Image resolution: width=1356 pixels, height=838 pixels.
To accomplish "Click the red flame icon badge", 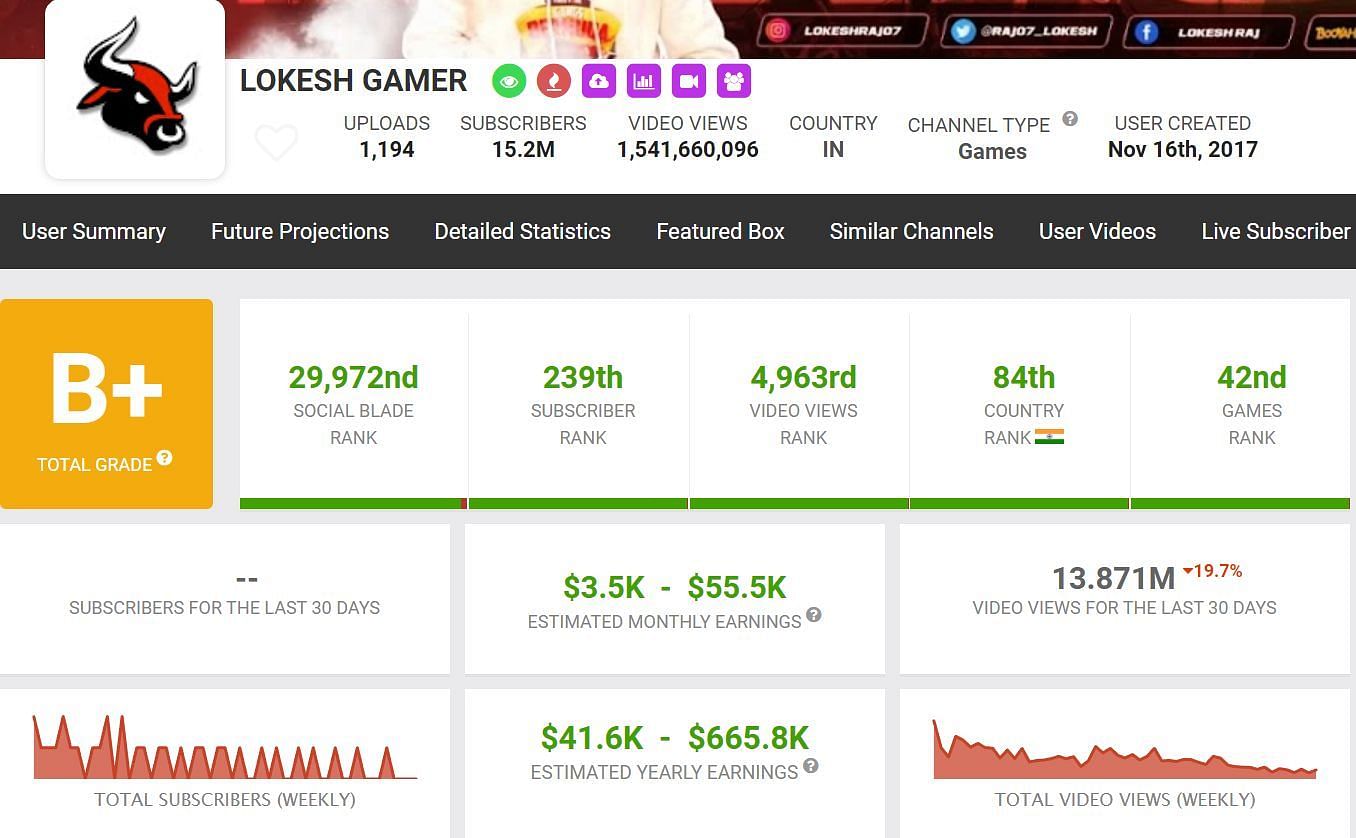I will pos(554,81).
